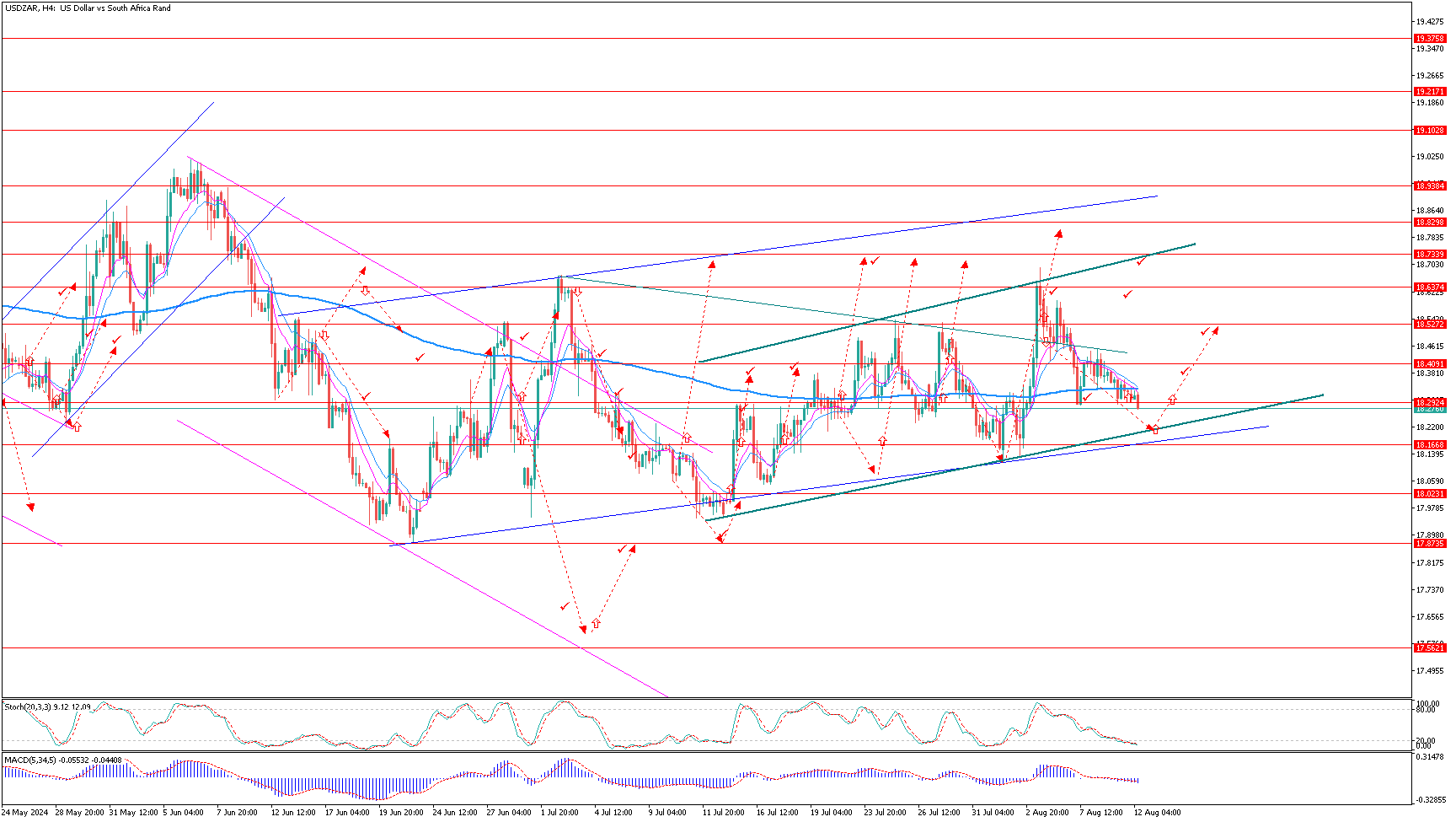
Task: Click the 31 Jul 04:00 time label
Action: (x=993, y=813)
